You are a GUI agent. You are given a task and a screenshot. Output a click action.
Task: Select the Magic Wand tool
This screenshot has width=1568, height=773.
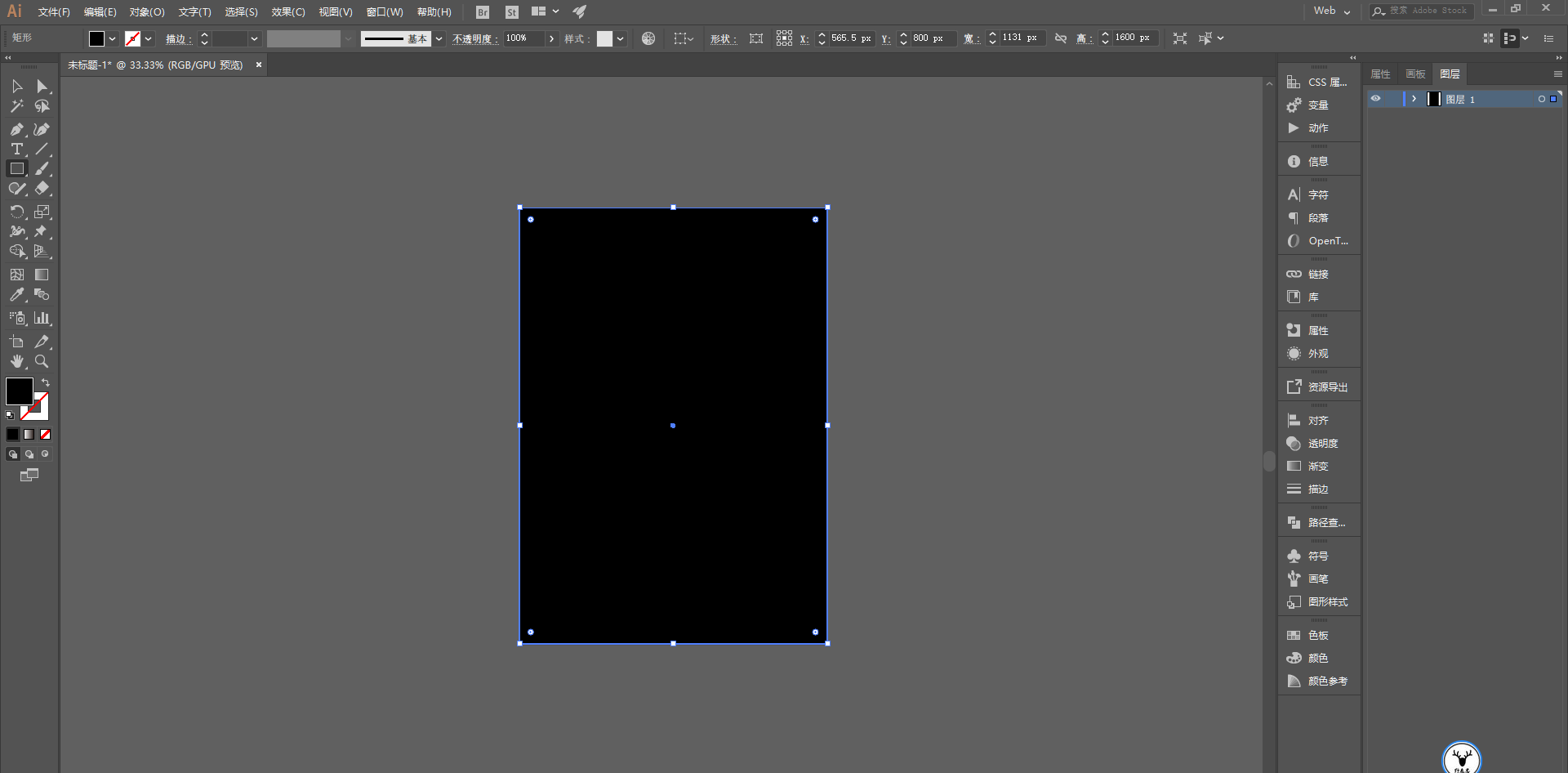tap(16, 106)
